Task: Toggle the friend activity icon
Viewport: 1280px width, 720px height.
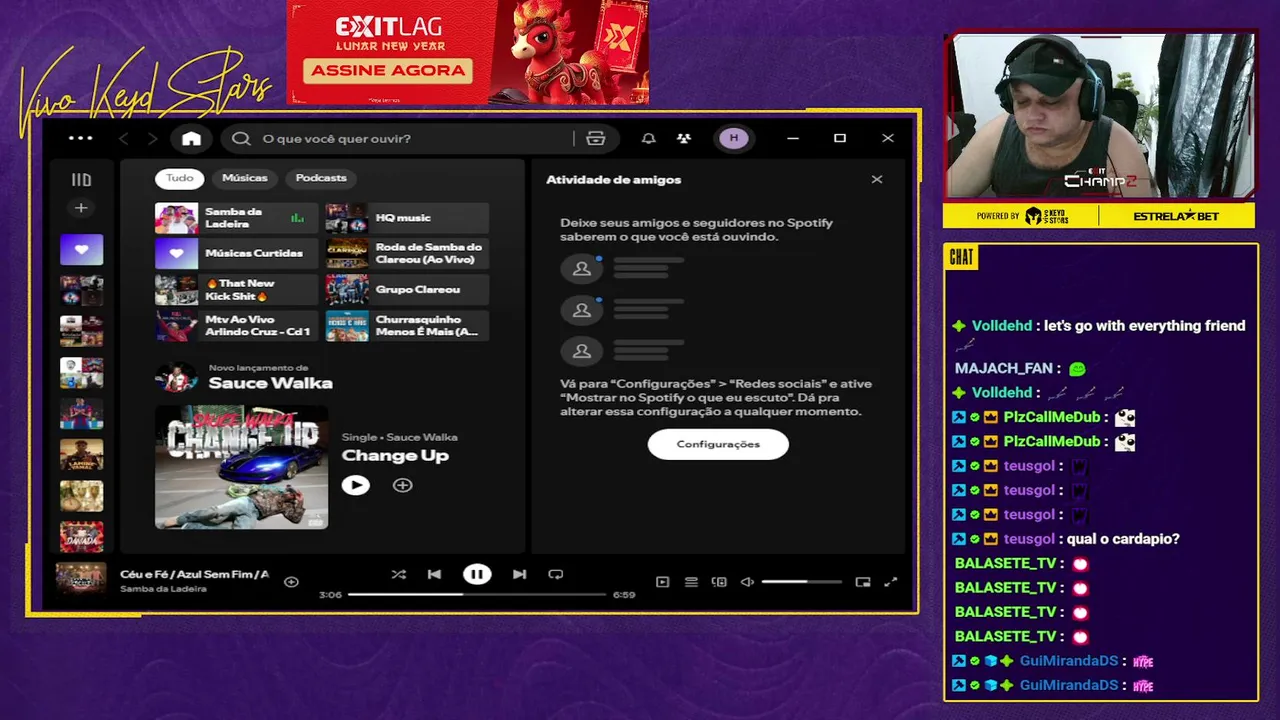Action: (684, 139)
